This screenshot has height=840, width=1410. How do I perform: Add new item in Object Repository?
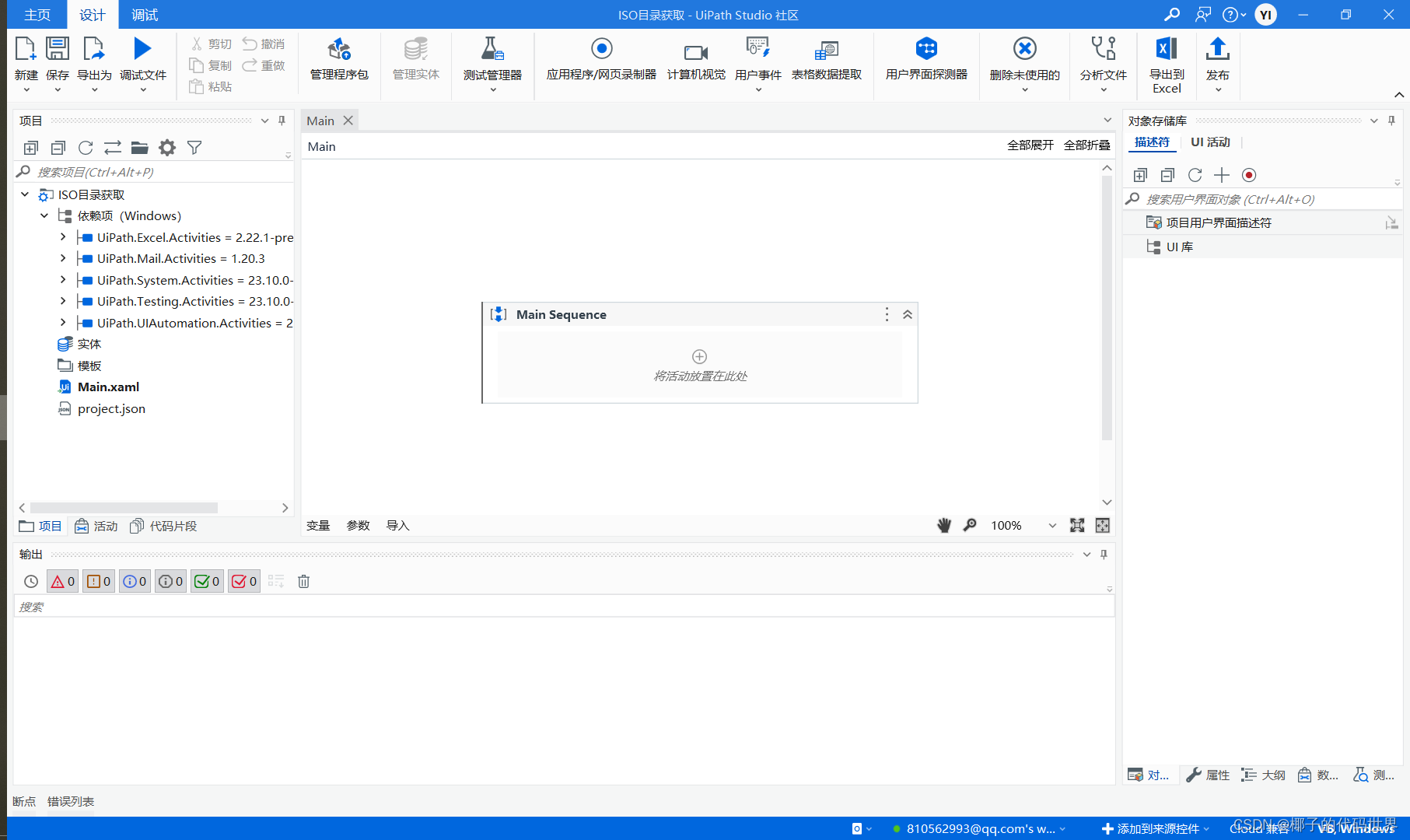click(x=1222, y=175)
